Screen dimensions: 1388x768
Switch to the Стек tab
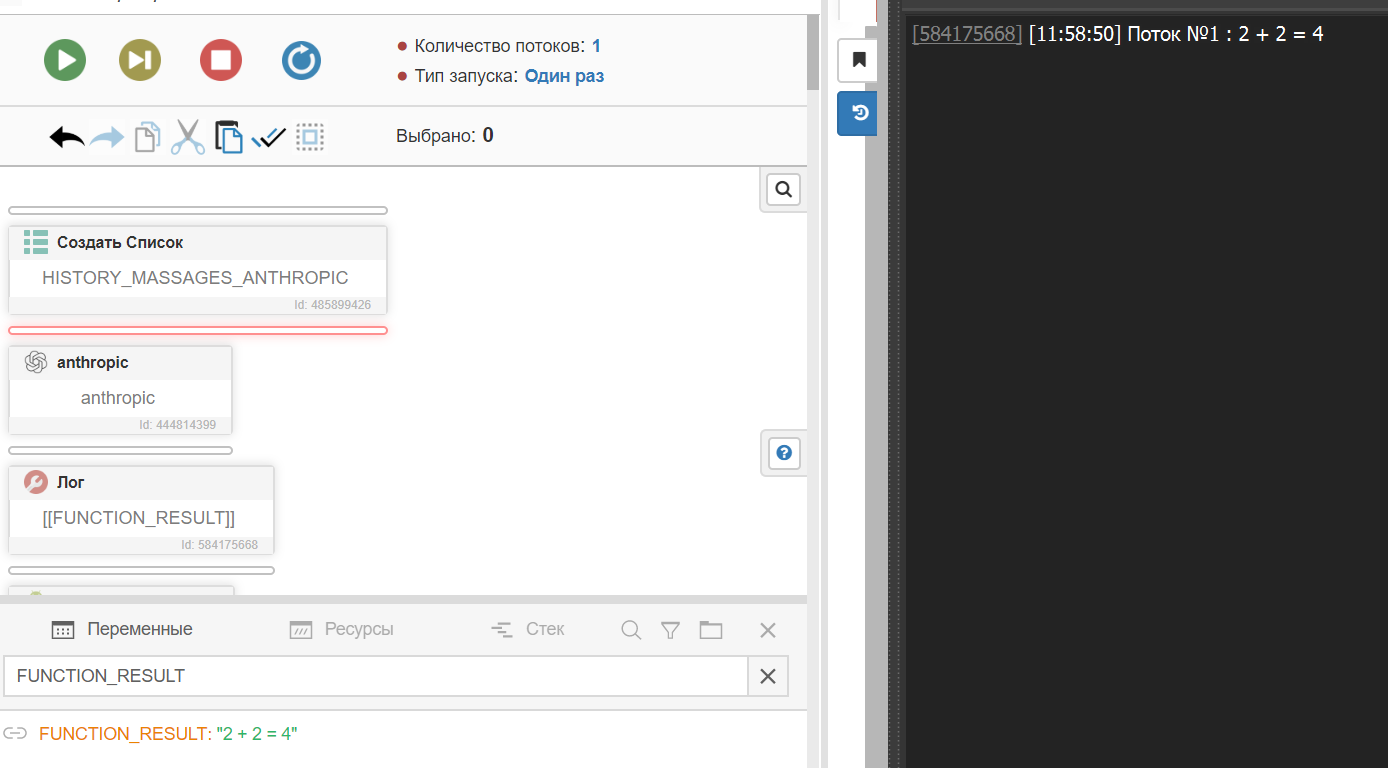(528, 629)
